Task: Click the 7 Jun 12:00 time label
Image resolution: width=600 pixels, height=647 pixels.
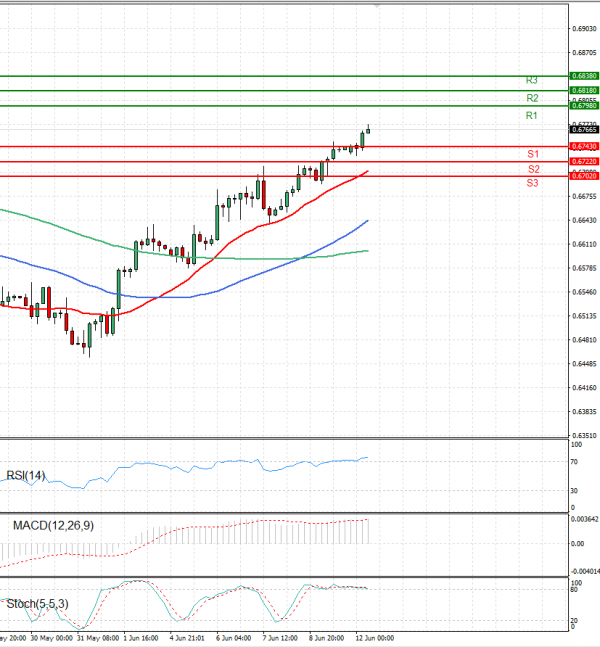Action: (280, 638)
